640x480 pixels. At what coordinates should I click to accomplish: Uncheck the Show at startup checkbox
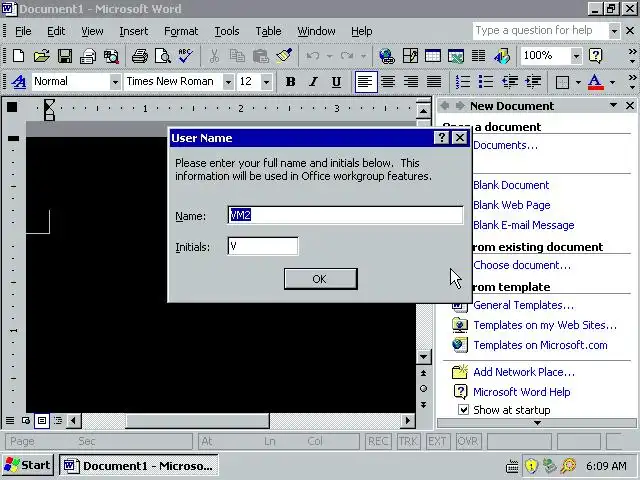(x=463, y=409)
